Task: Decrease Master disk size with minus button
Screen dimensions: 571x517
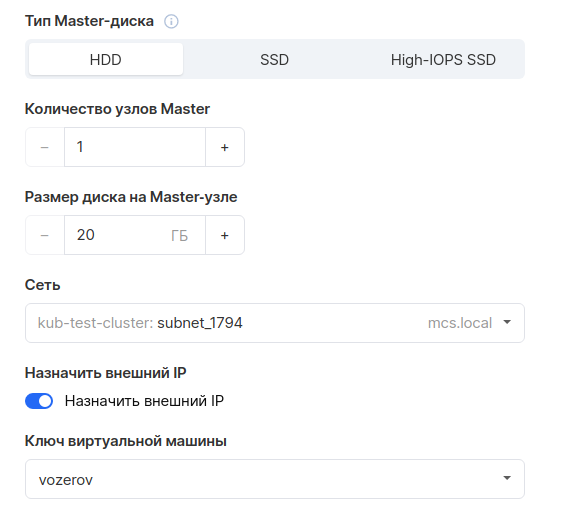Action: coord(45,235)
